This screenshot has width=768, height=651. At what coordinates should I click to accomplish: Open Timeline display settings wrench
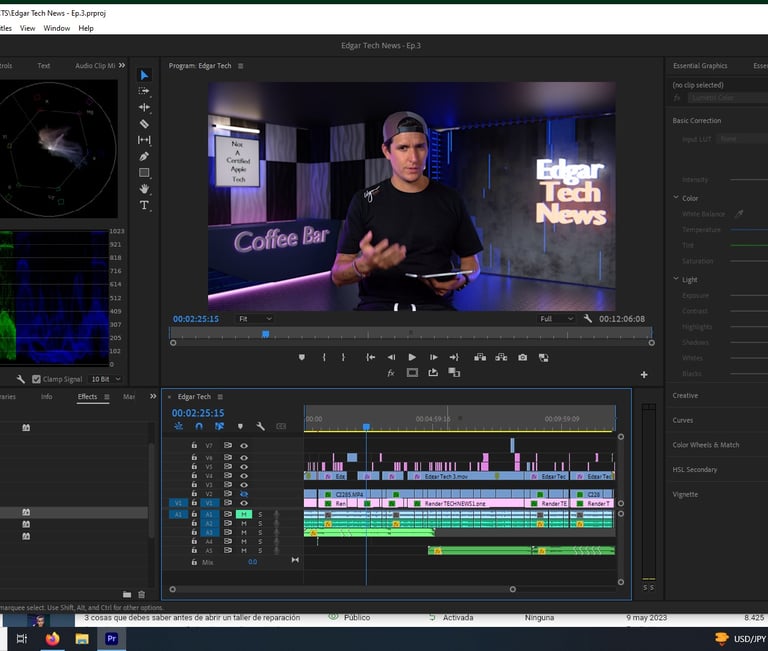pos(260,426)
